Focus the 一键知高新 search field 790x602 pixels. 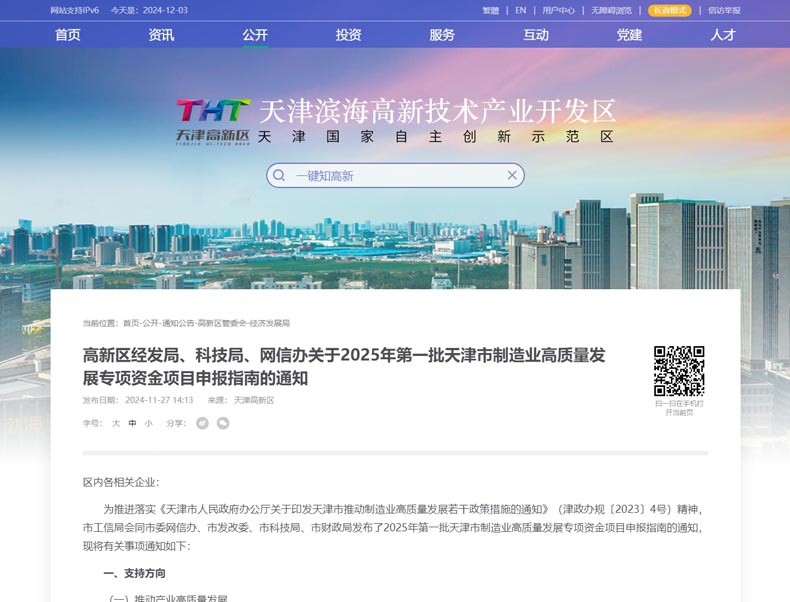point(396,175)
